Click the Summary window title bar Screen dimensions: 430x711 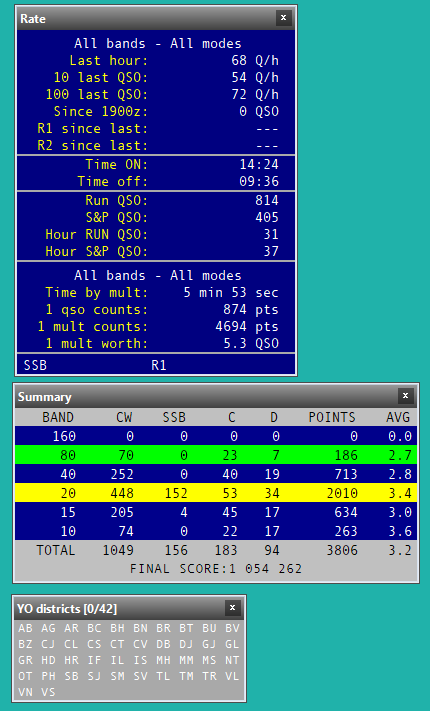coord(216,397)
